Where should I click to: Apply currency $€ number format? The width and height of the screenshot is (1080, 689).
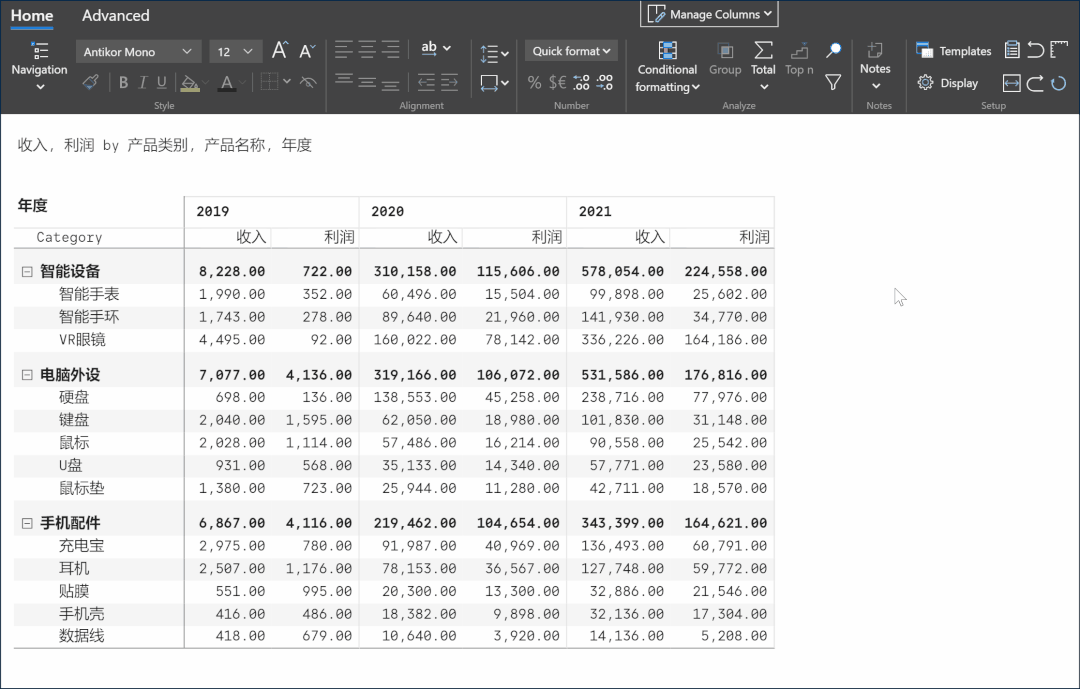tap(557, 83)
